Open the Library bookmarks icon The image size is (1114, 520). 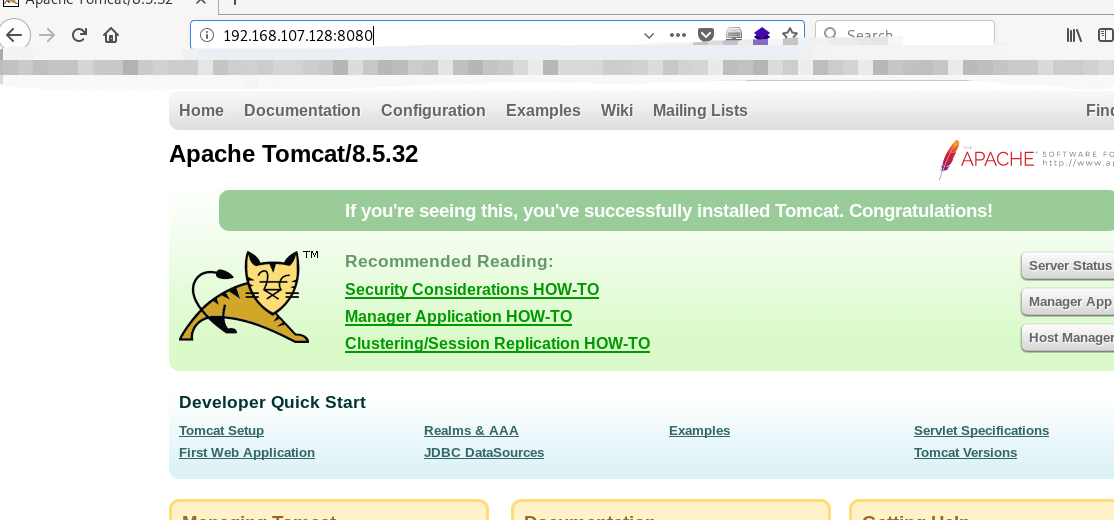click(x=1074, y=35)
